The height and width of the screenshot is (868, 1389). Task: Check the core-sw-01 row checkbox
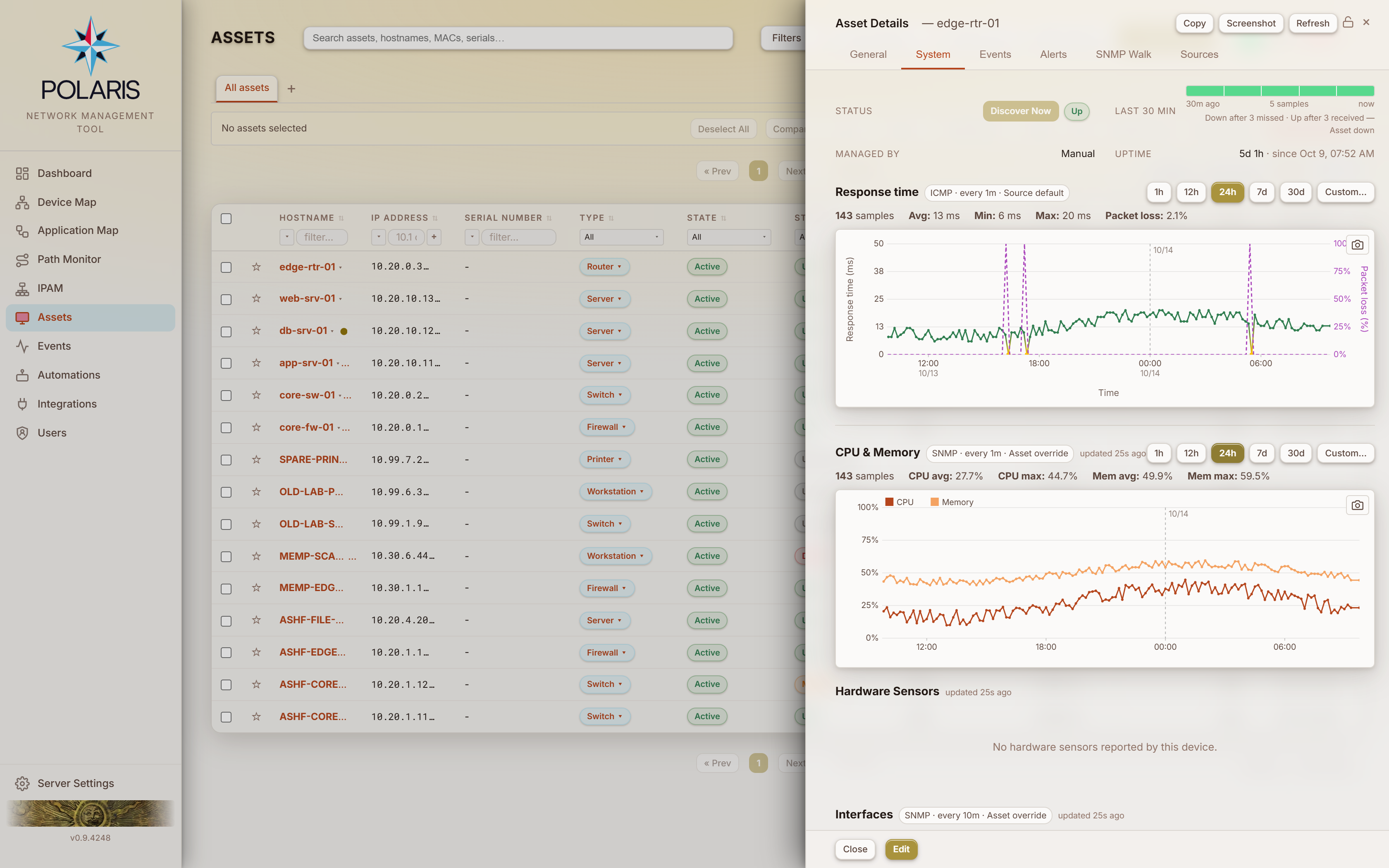[226, 396]
